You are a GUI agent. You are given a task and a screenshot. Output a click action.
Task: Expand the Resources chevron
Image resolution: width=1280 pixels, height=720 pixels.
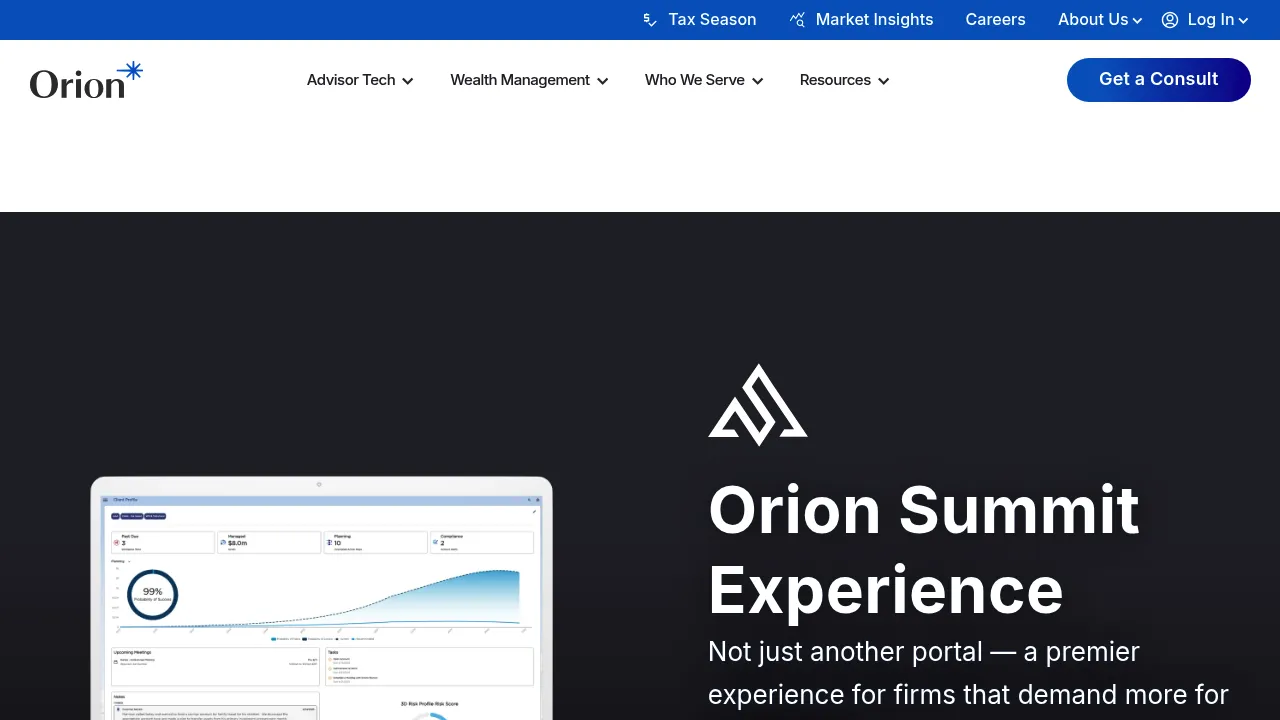pos(884,81)
